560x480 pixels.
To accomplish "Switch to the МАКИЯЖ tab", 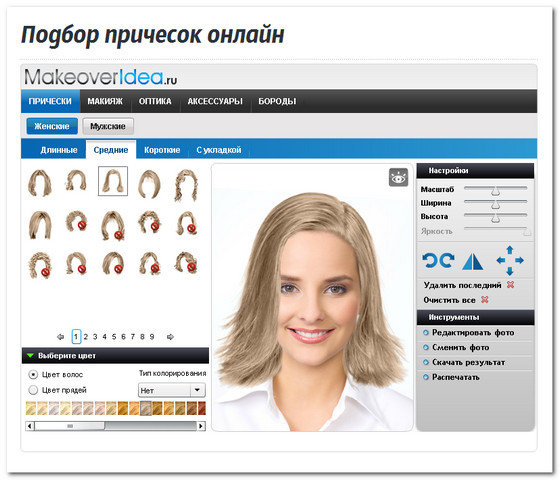I will pyautogui.click(x=105, y=101).
